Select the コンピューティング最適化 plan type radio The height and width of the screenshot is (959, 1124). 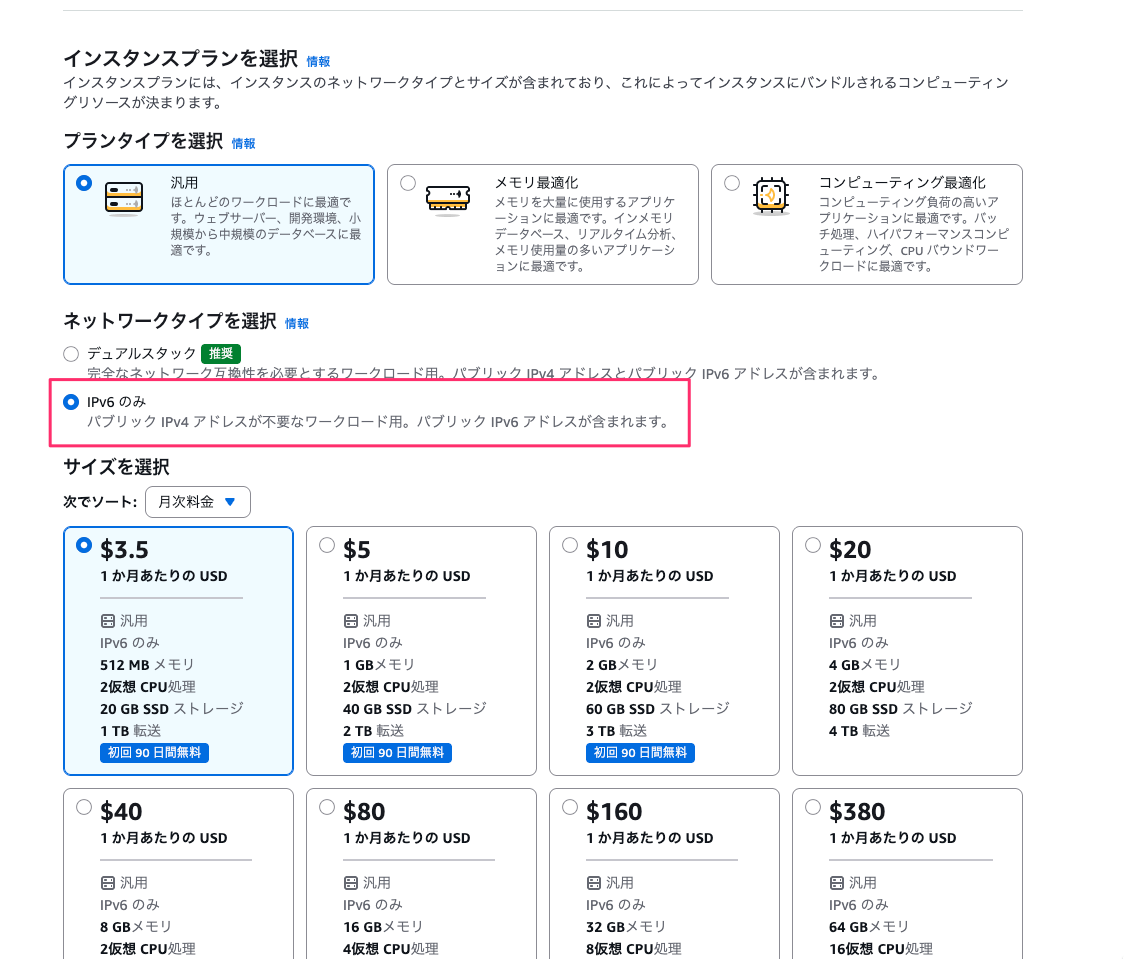(x=732, y=183)
